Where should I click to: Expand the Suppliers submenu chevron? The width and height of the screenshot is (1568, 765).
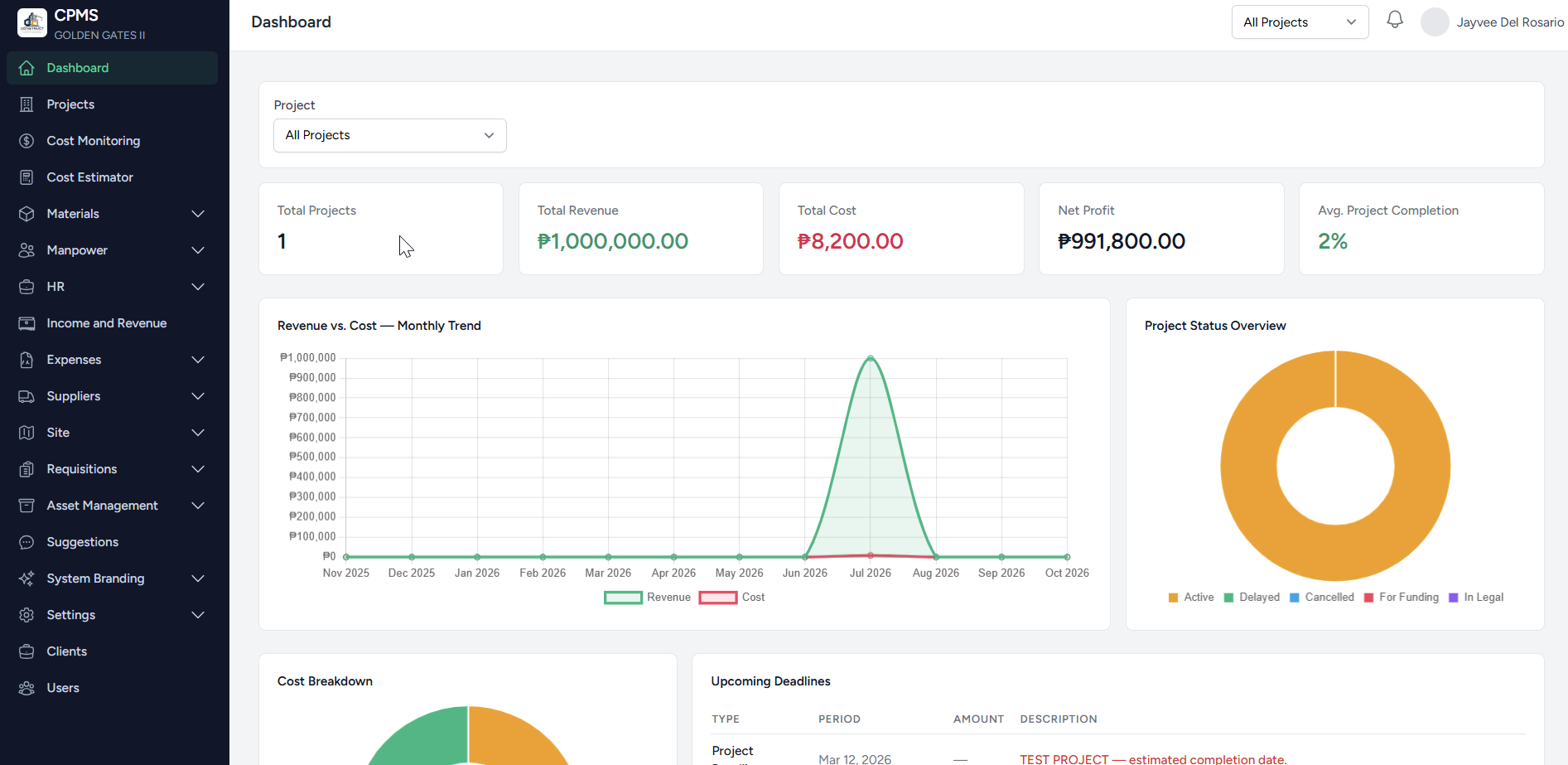coord(198,396)
